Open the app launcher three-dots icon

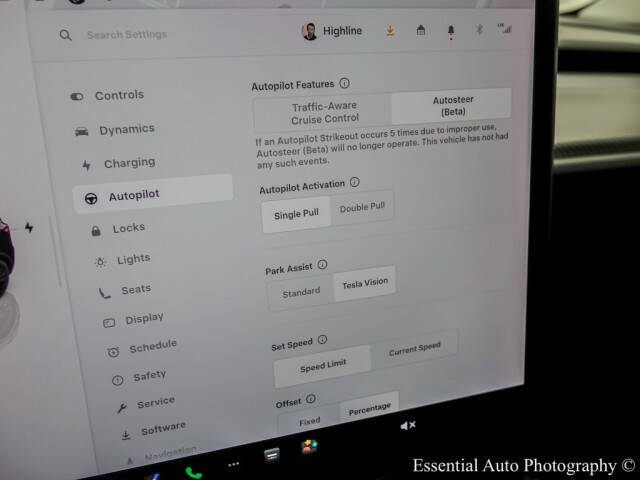234,465
